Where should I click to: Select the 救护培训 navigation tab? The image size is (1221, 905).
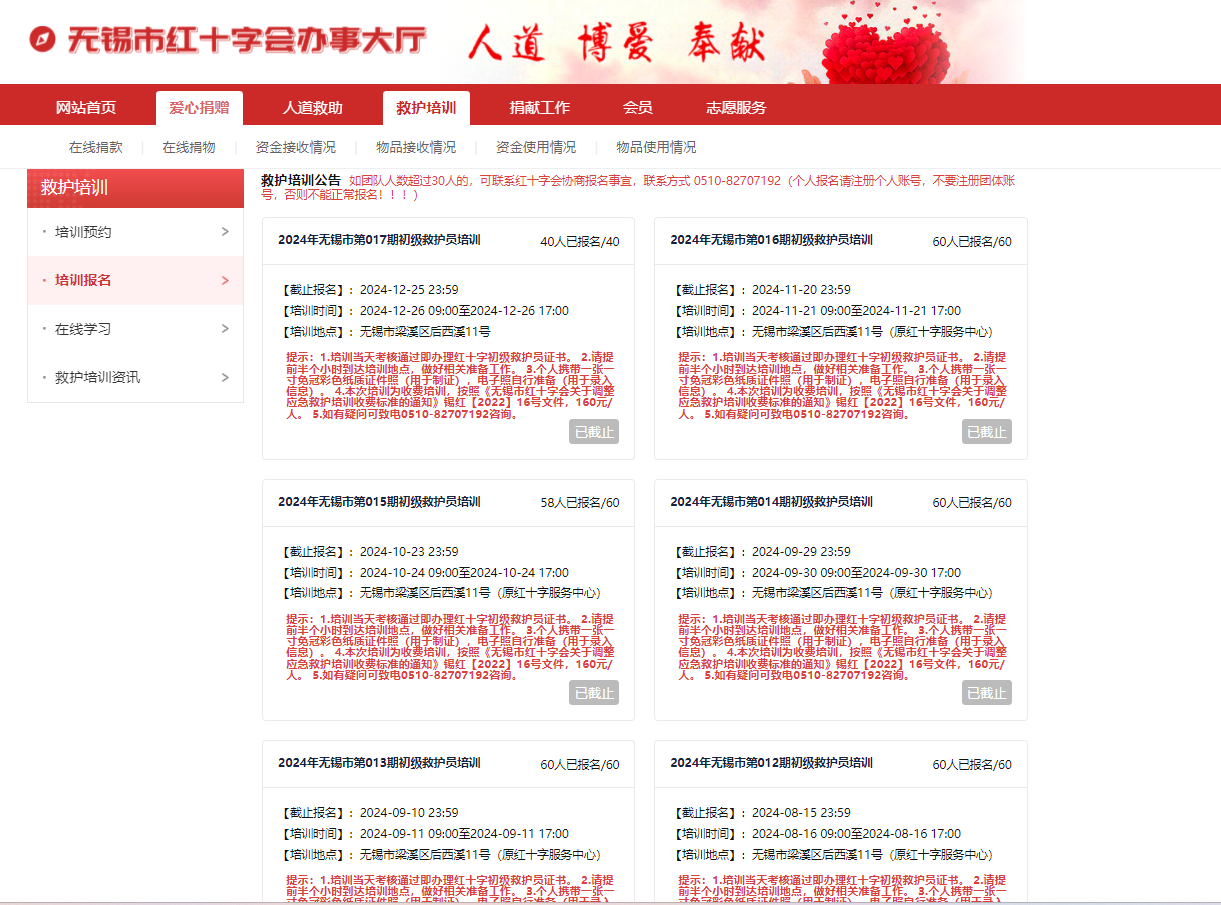(426, 108)
